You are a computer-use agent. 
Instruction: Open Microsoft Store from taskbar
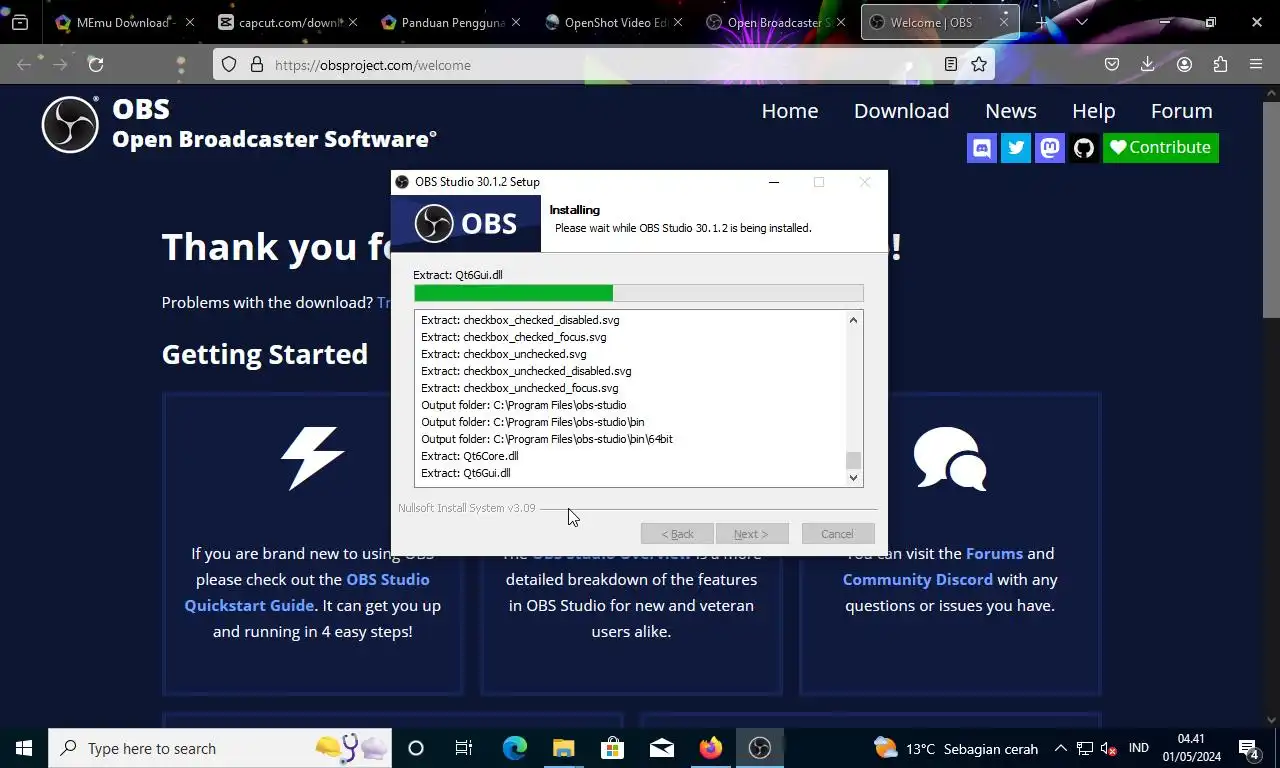point(613,748)
